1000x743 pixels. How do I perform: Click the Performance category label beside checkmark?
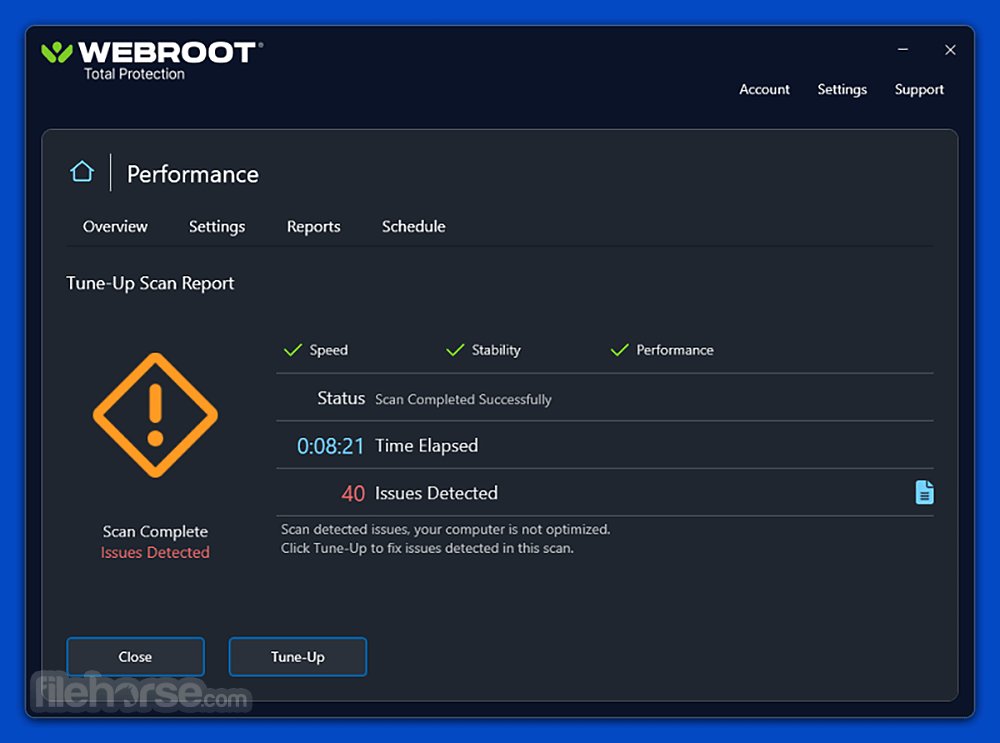(675, 350)
